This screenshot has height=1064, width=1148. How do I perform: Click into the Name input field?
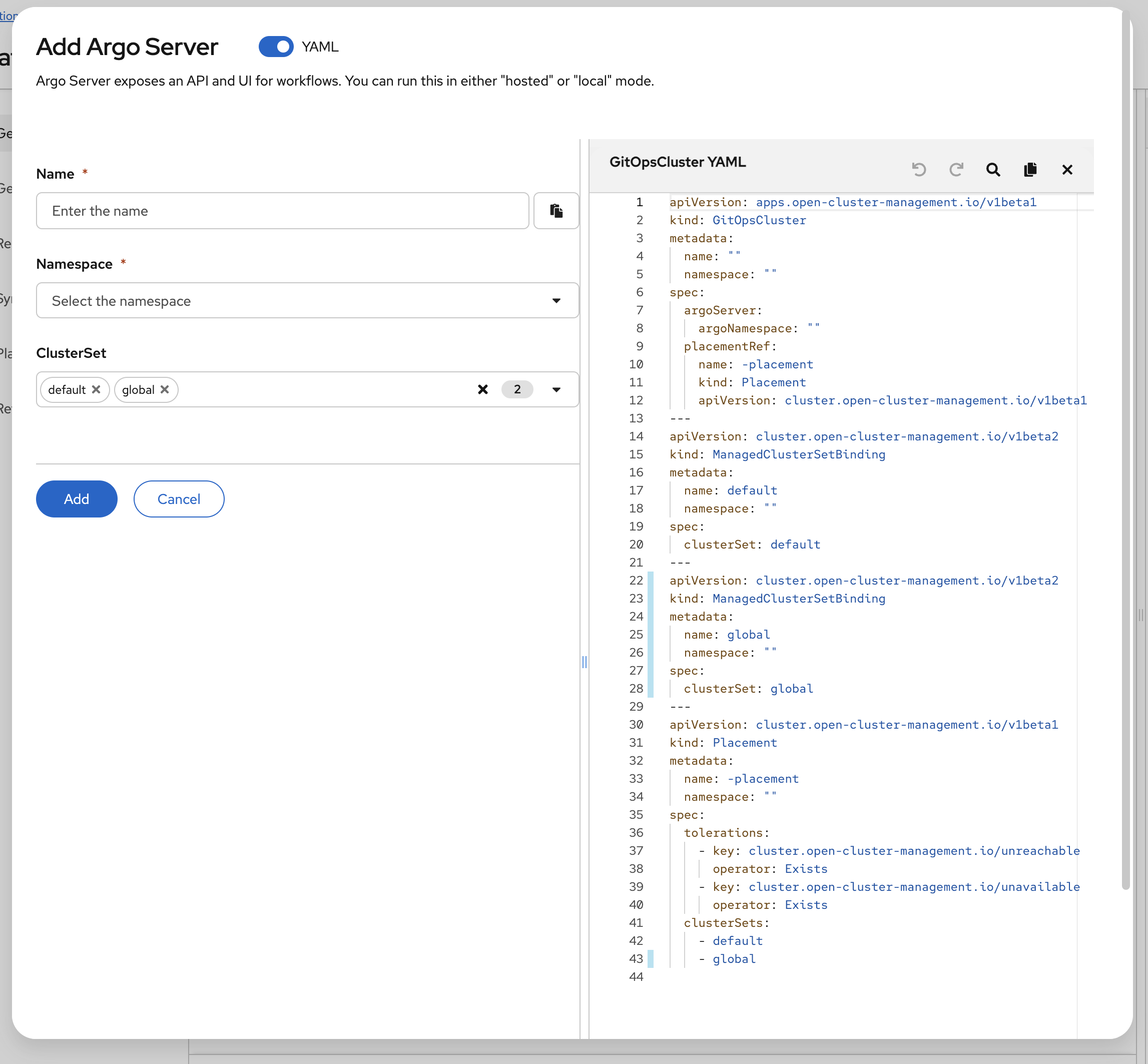282,211
